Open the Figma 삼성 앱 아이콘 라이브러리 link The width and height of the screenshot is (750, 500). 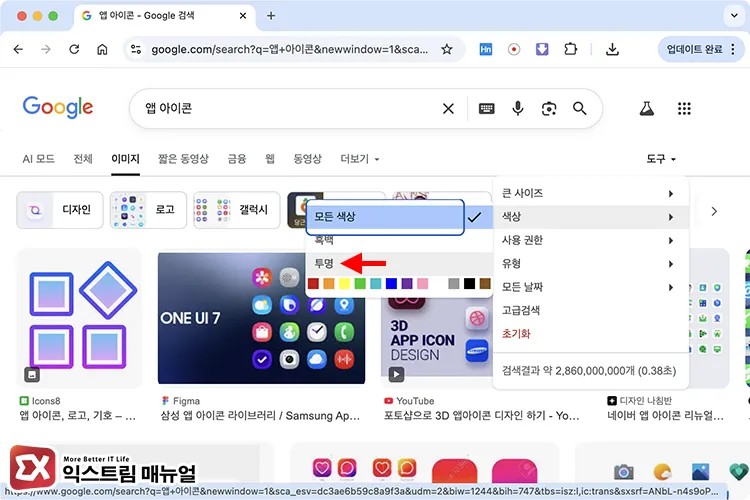(x=260, y=415)
